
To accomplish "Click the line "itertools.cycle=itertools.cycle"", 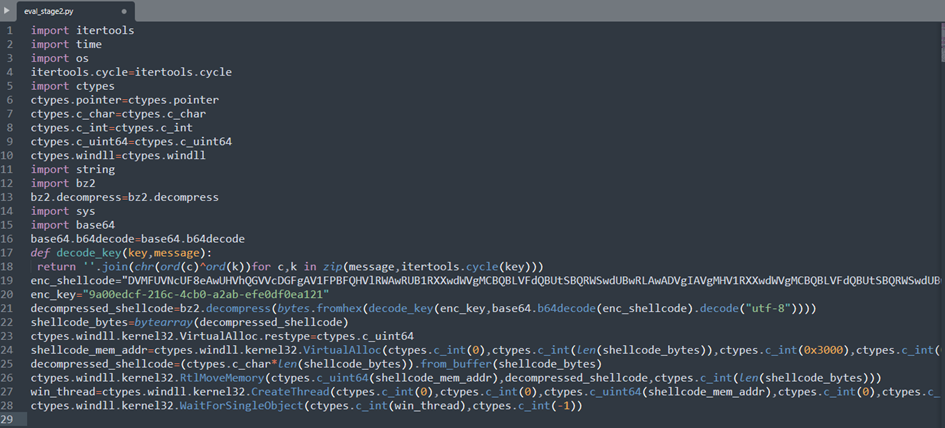I will point(131,72).
